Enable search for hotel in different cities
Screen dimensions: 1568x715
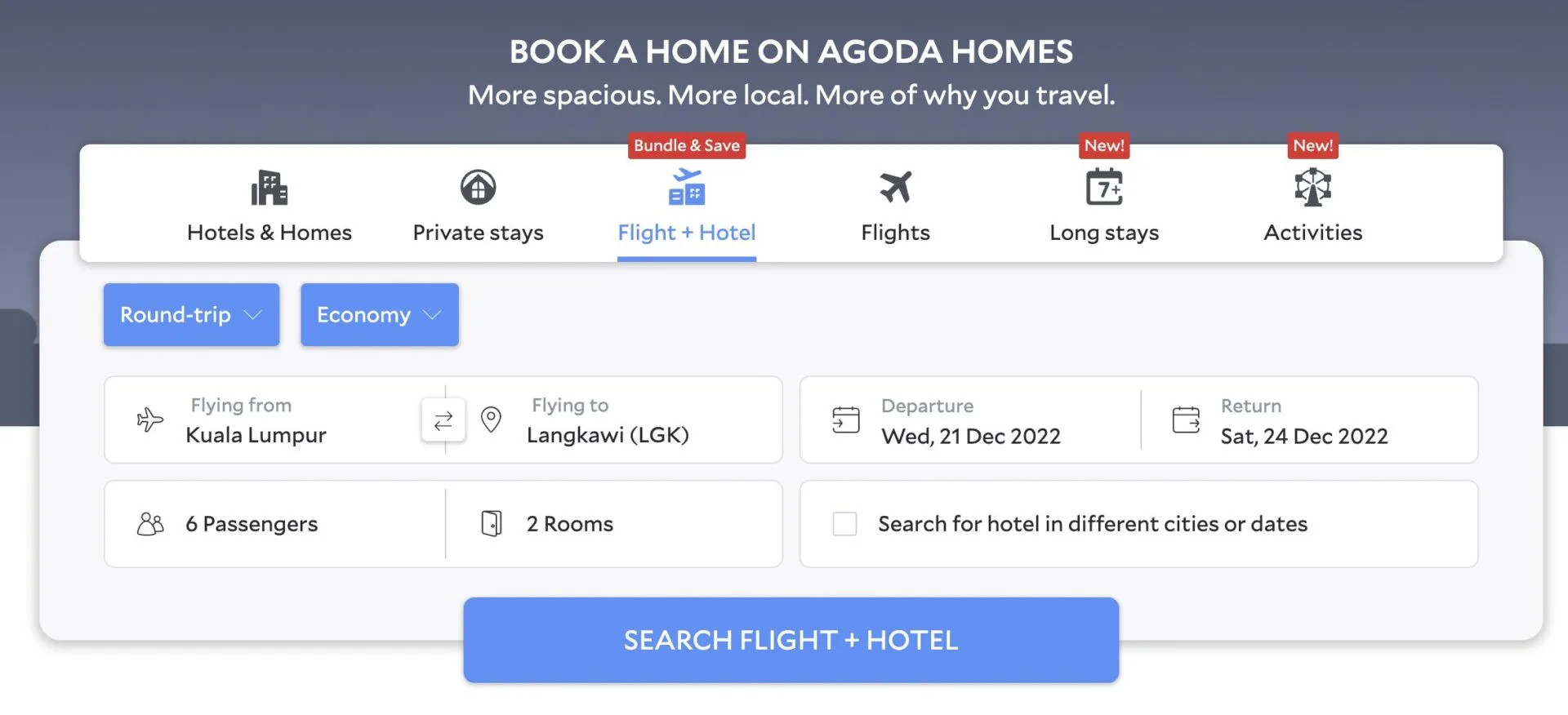point(844,524)
